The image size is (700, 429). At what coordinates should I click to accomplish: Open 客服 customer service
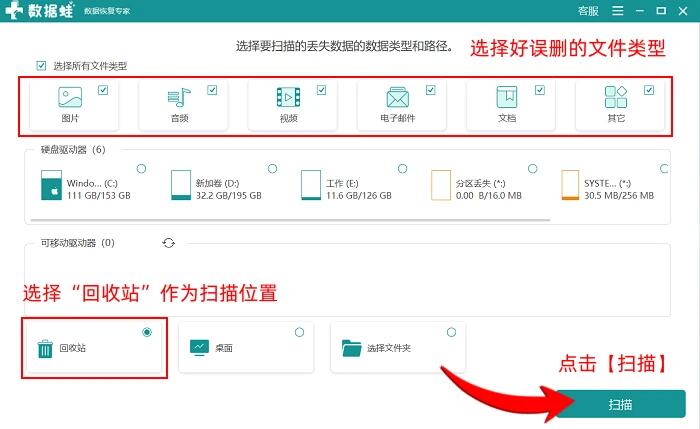[x=588, y=11]
